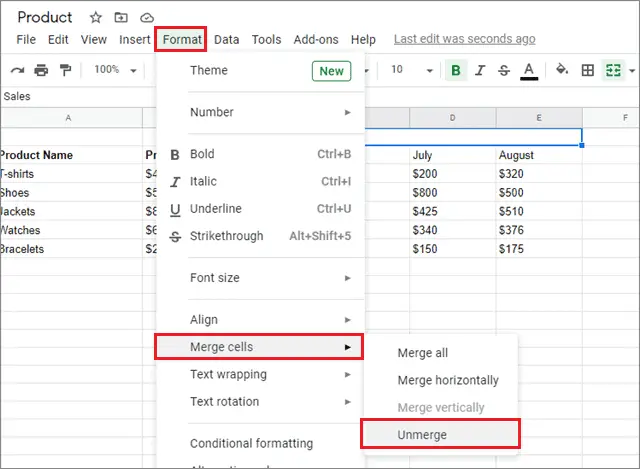Image resolution: width=640 pixels, height=469 pixels.
Task: Choose Strikethrough in the Format menu
Action: 260,236
